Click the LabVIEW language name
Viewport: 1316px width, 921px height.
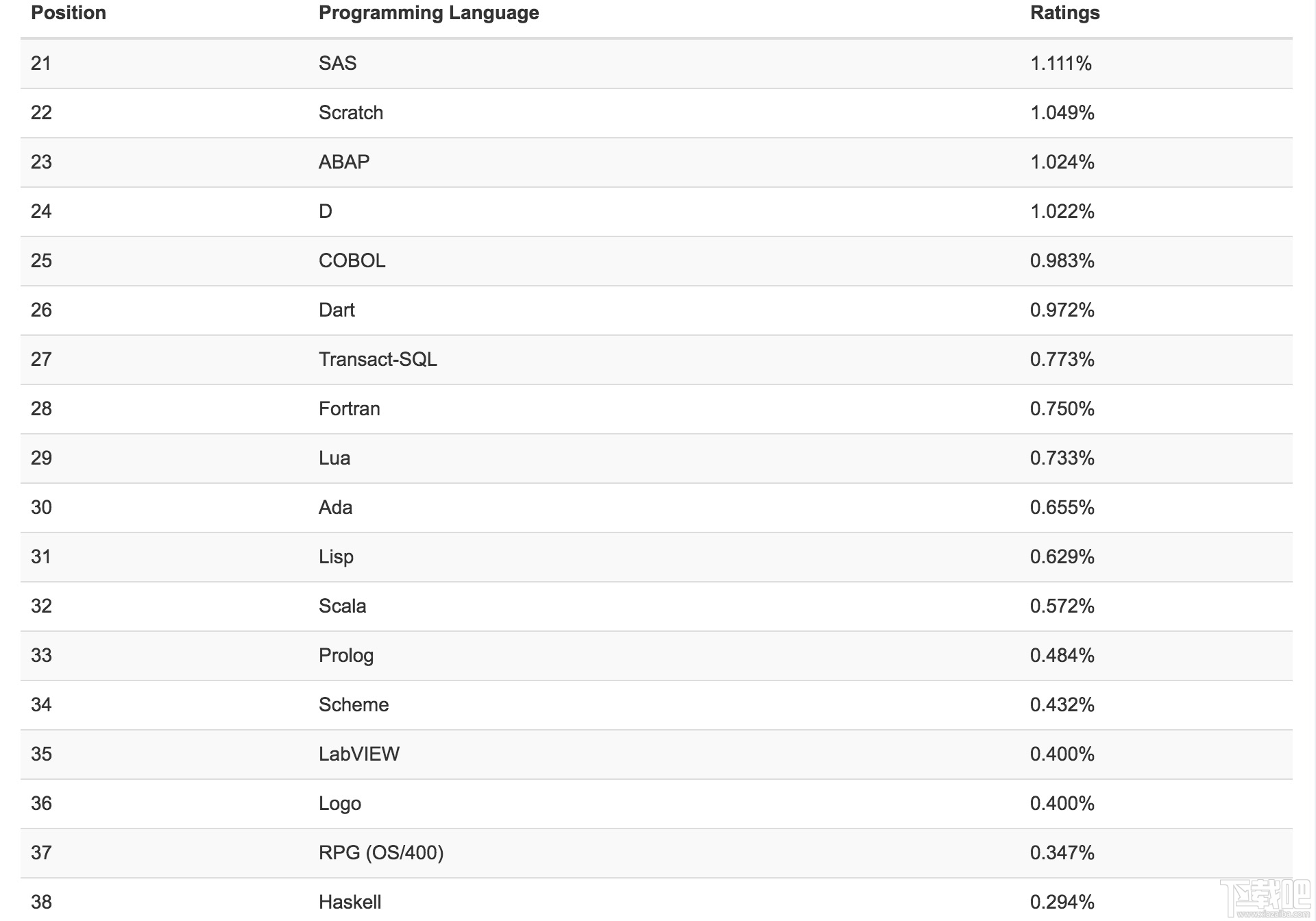pyautogui.click(x=358, y=754)
